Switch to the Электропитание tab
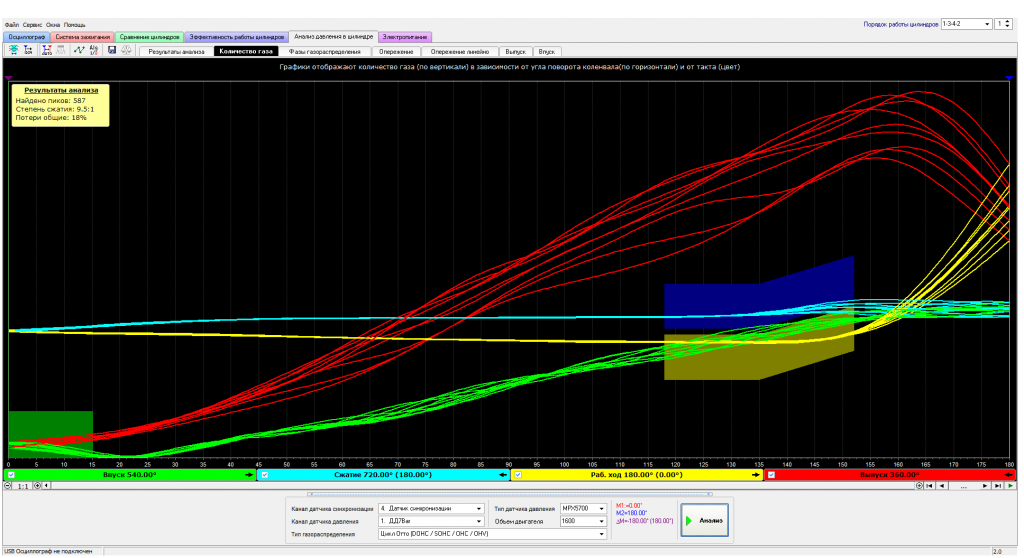Image resolution: width=1024 pixels, height=558 pixels. pos(405,37)
